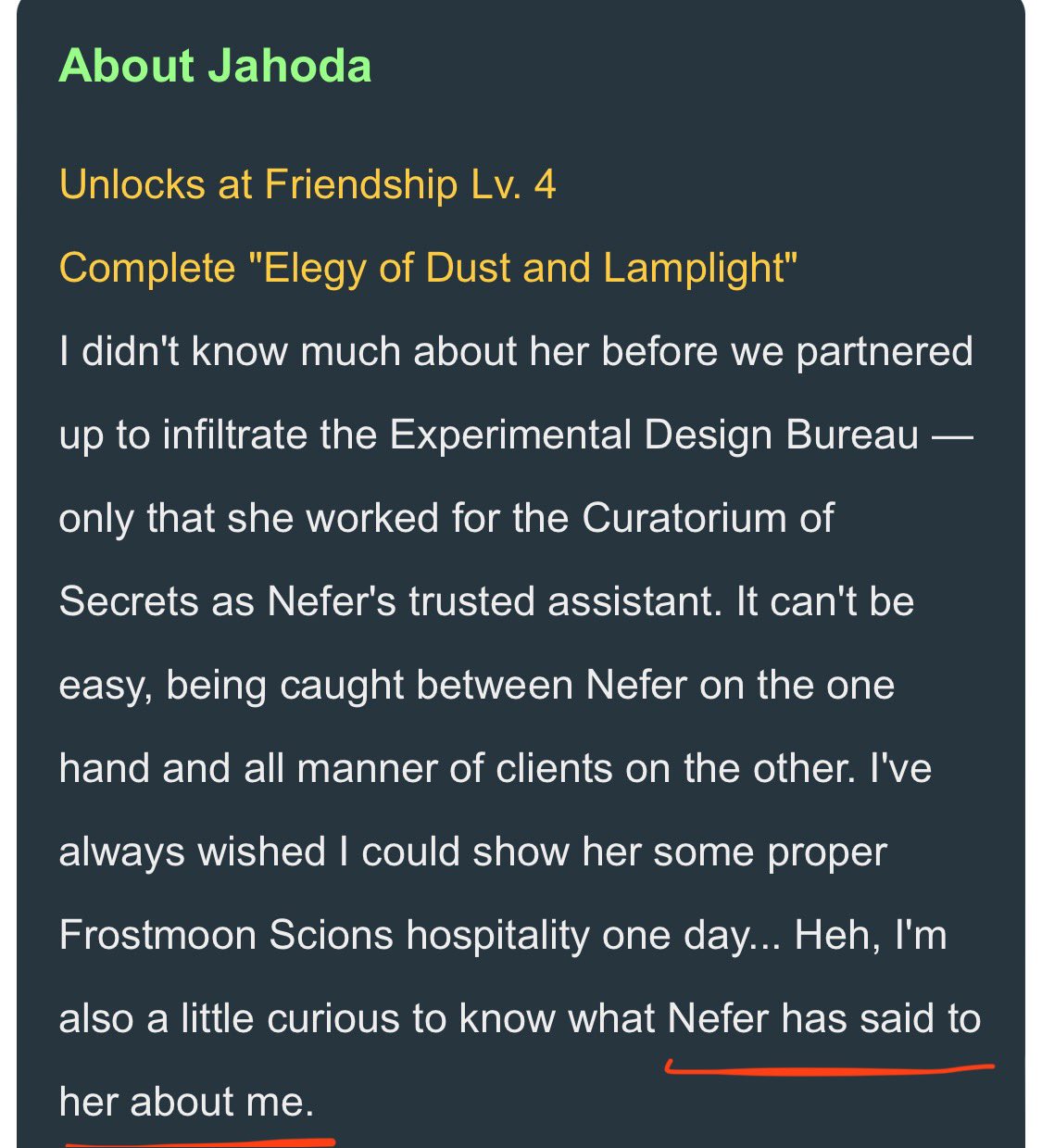Click the red underline below 'her about me'
This screenshot has height=1148, width=1042.
[x=199, y=1142]
